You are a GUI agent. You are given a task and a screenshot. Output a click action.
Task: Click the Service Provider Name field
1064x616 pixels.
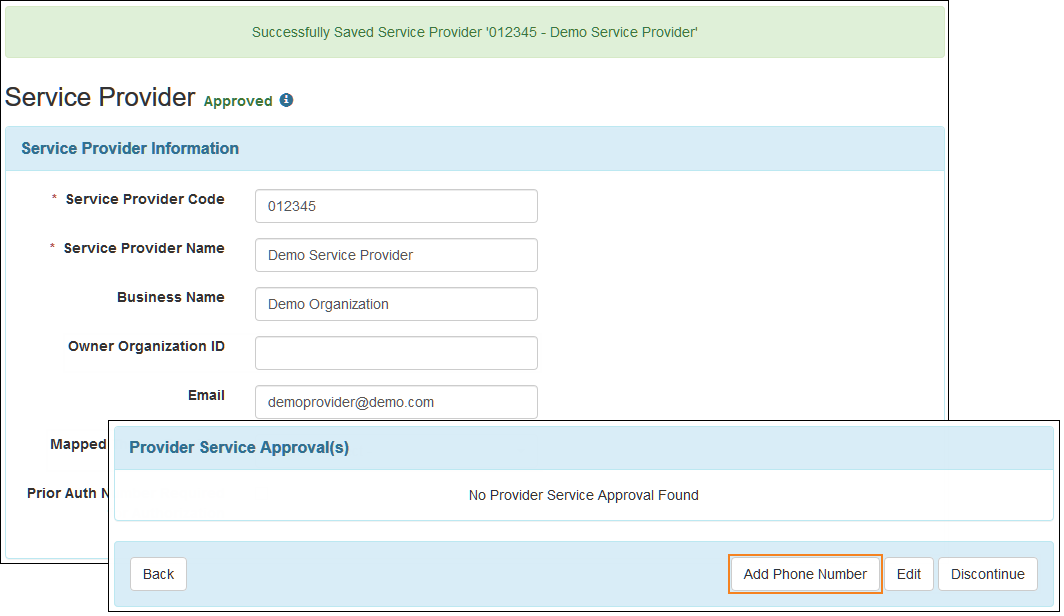point(396,255)
